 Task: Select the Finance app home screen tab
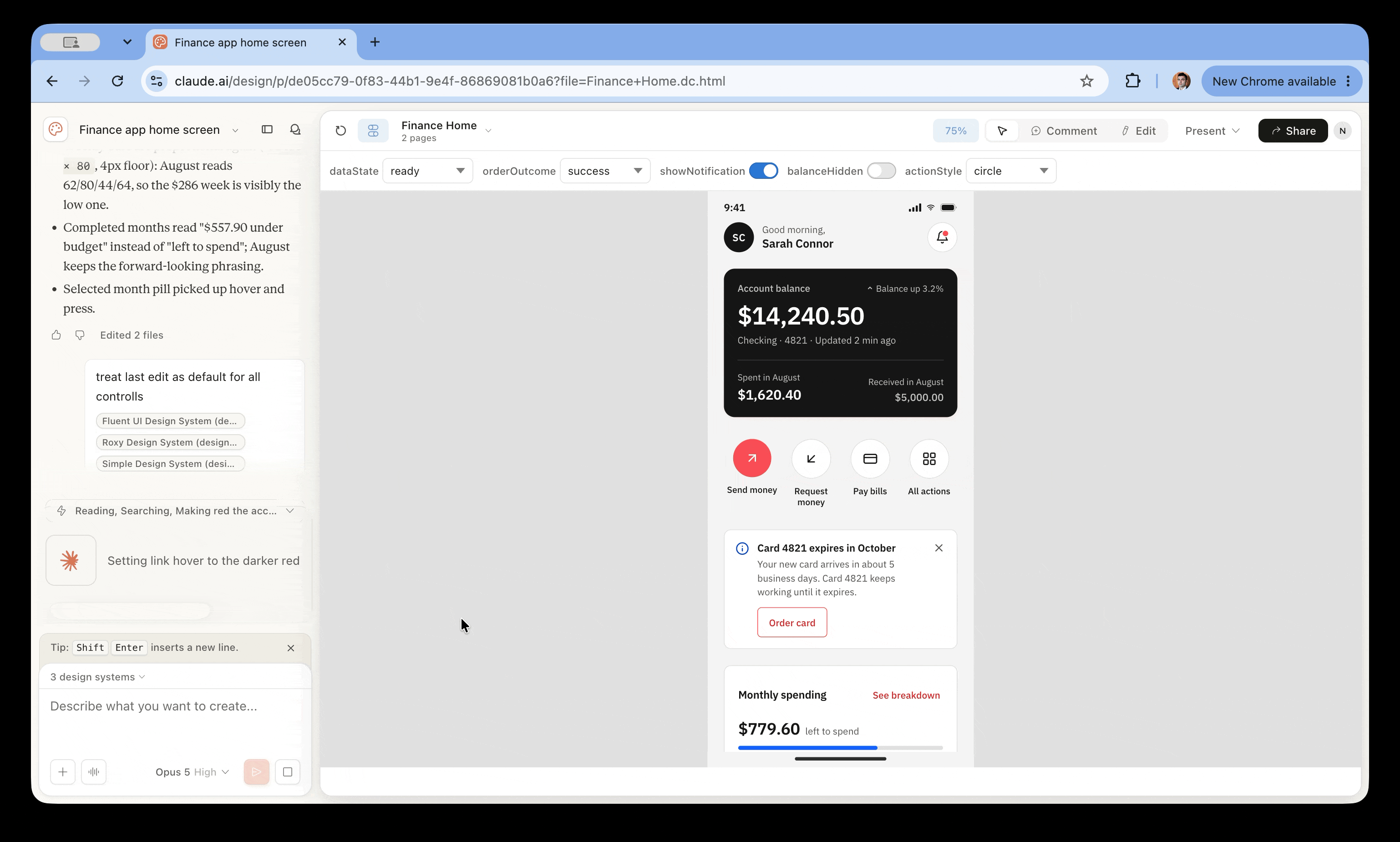251,42
